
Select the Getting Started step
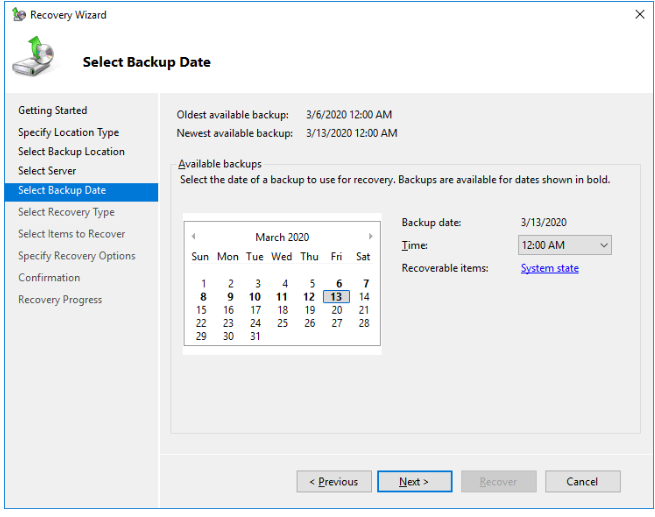tap(53, 110)
